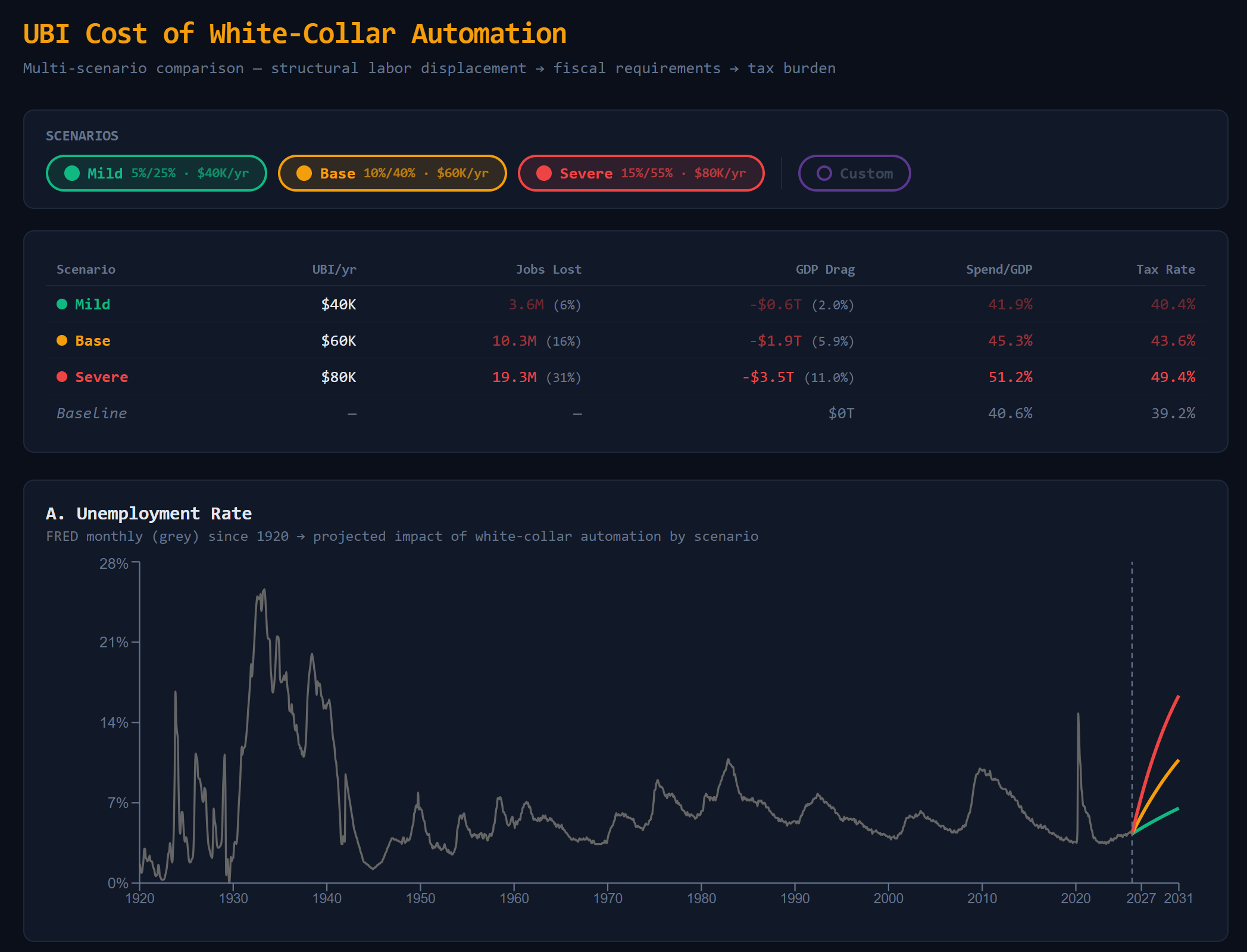
Task: Click orange dot in Base pill
Action: (304, 173)
